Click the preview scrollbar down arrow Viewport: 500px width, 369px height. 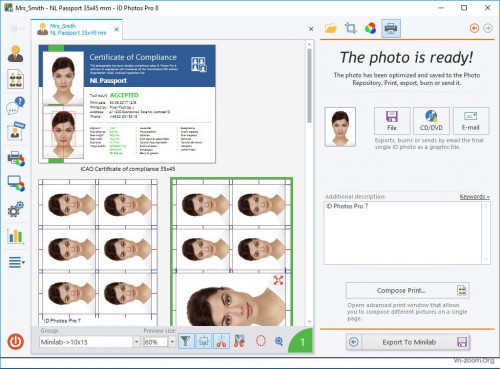click(x=309, y=322)
